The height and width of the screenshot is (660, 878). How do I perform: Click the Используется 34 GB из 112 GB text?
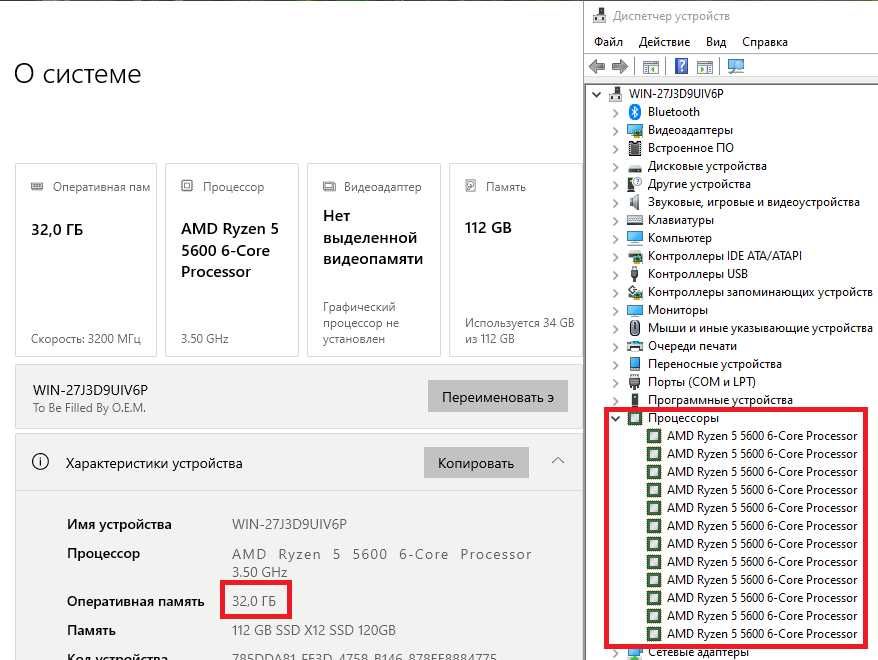[520, 330]
